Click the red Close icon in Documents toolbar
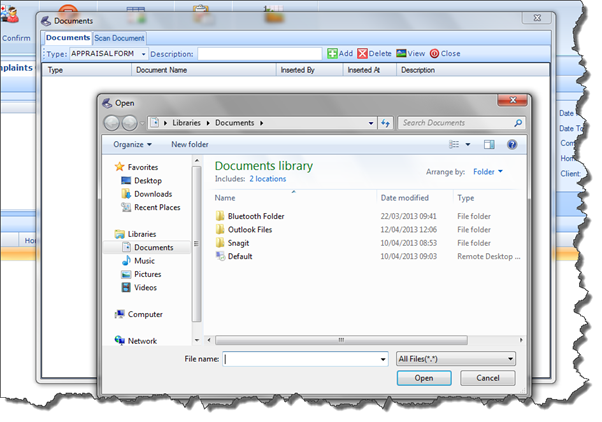The width and height of the screenshot is (602, 422). click(434, 53)
